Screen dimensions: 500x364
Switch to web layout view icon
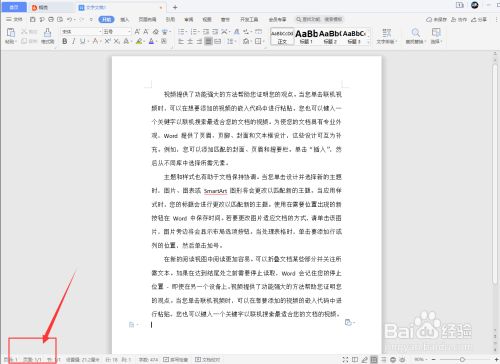(393, 359)
